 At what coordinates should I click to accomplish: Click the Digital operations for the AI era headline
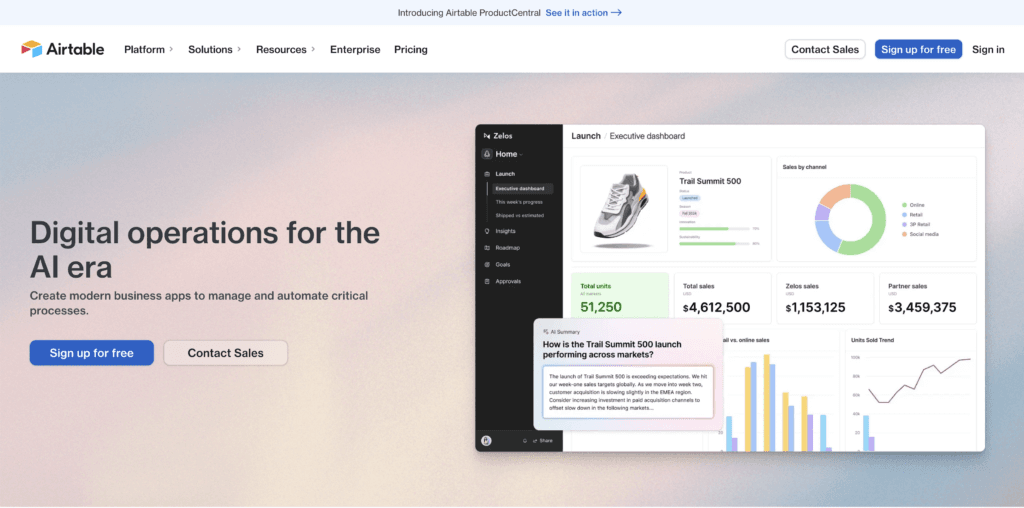(x=205, y=250)
